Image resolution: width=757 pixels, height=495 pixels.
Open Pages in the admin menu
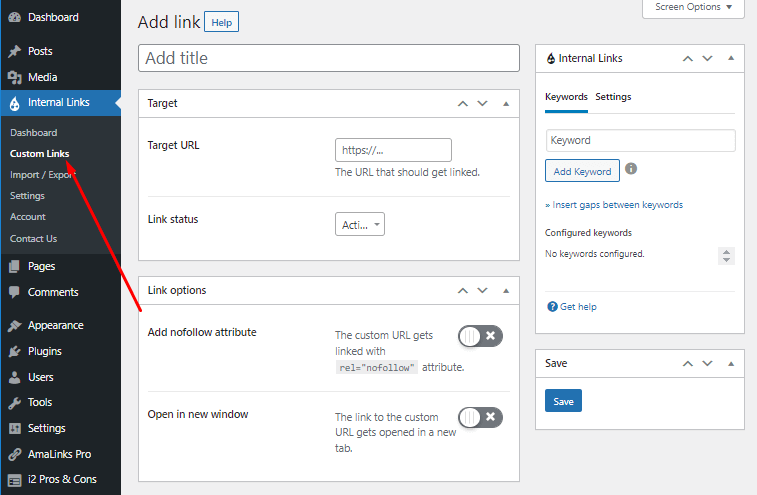pyautogui.click(x=42, y=266)
